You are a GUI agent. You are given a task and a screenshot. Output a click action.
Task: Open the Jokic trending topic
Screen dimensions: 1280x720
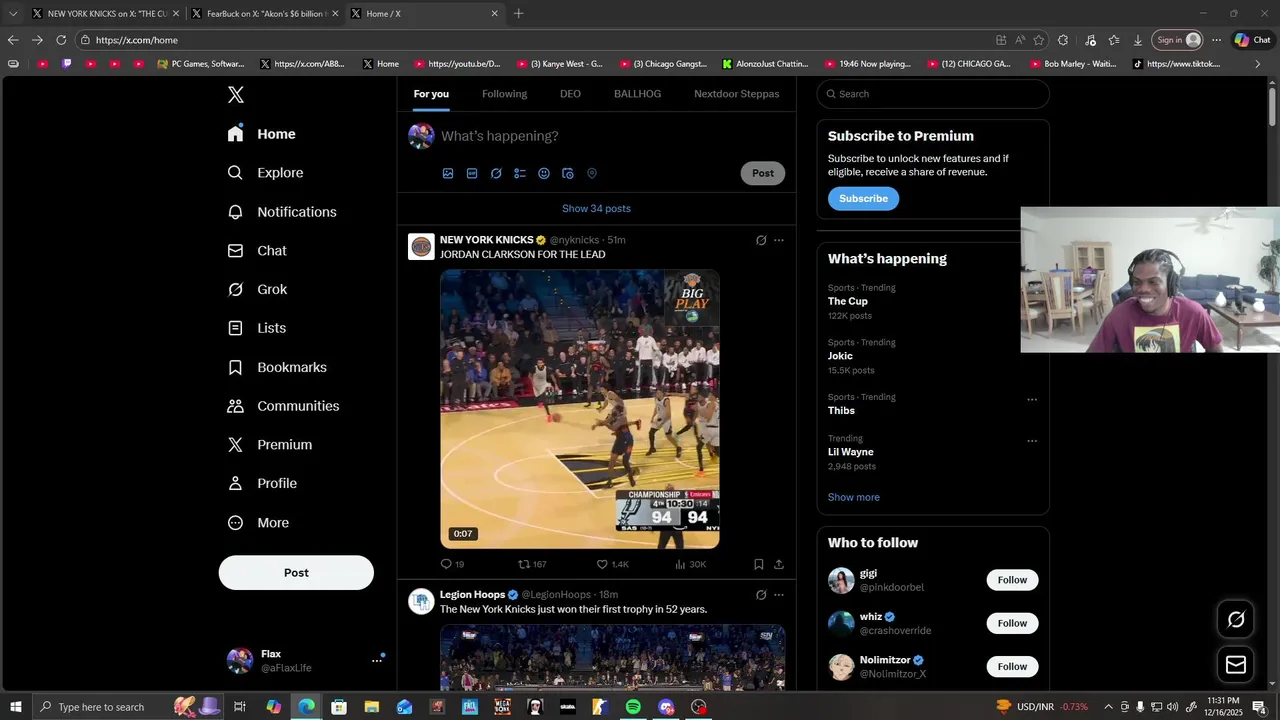tap(840, 356)
